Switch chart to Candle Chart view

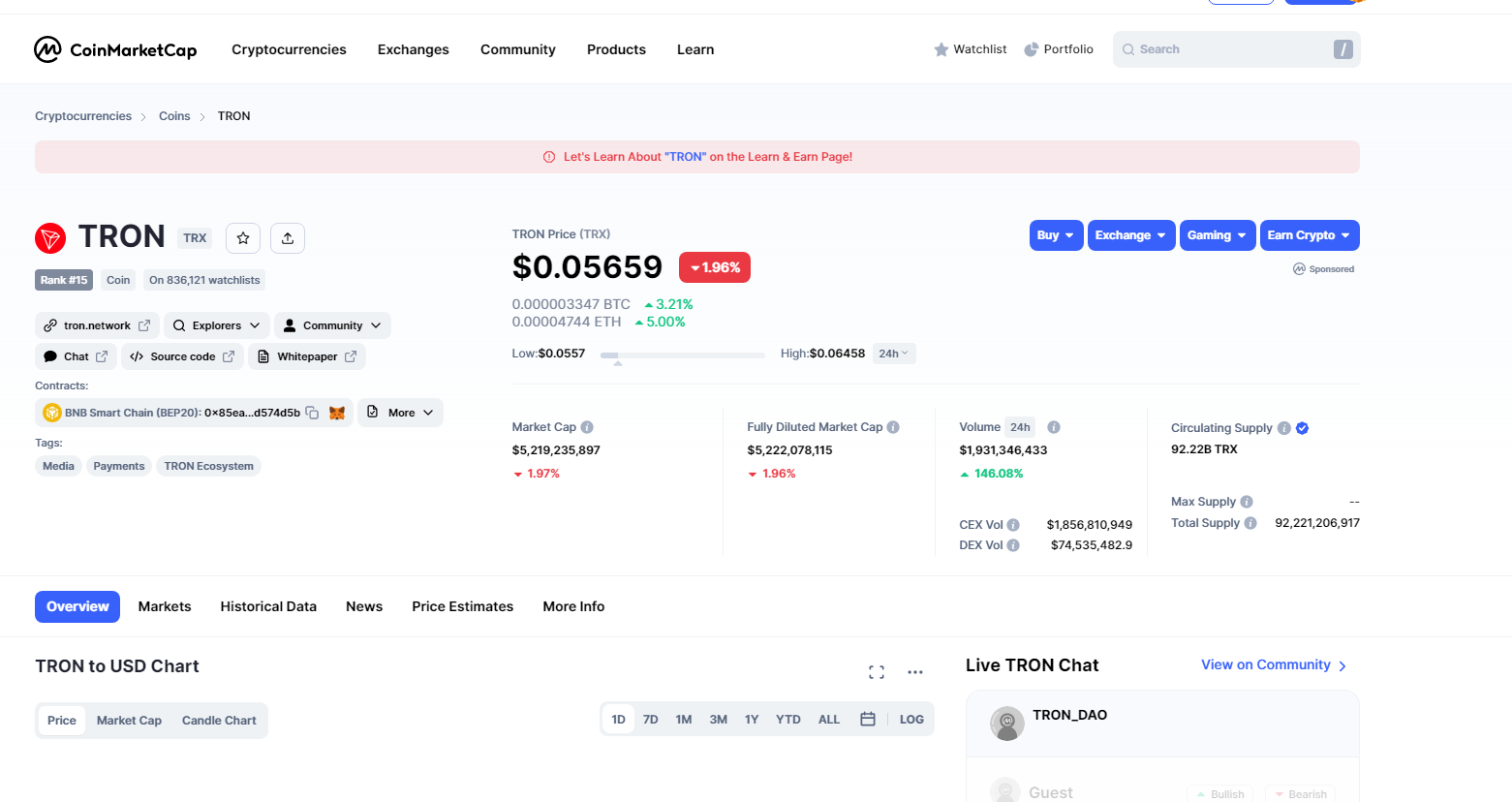tap(219, 721)
